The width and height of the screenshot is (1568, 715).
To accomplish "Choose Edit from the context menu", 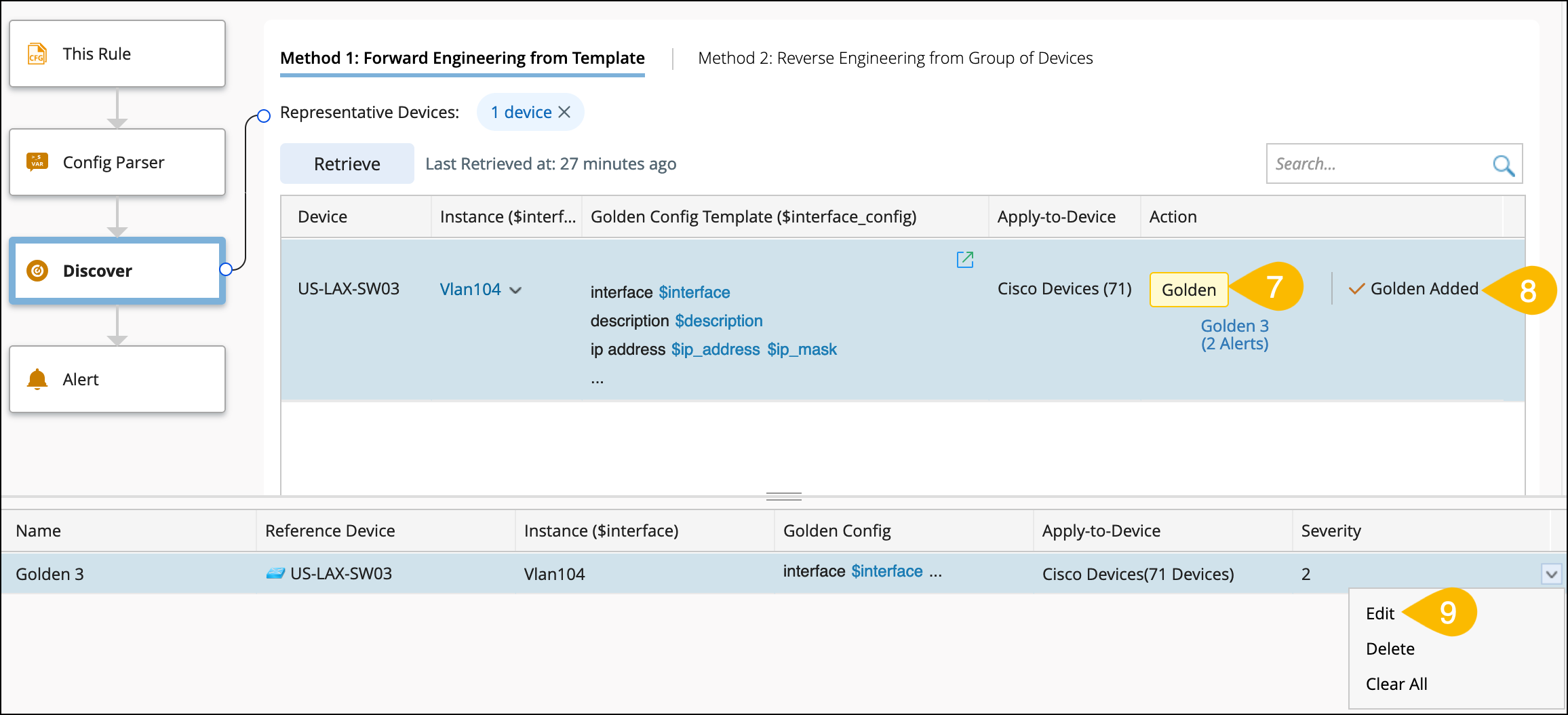I will point(1379,613).
